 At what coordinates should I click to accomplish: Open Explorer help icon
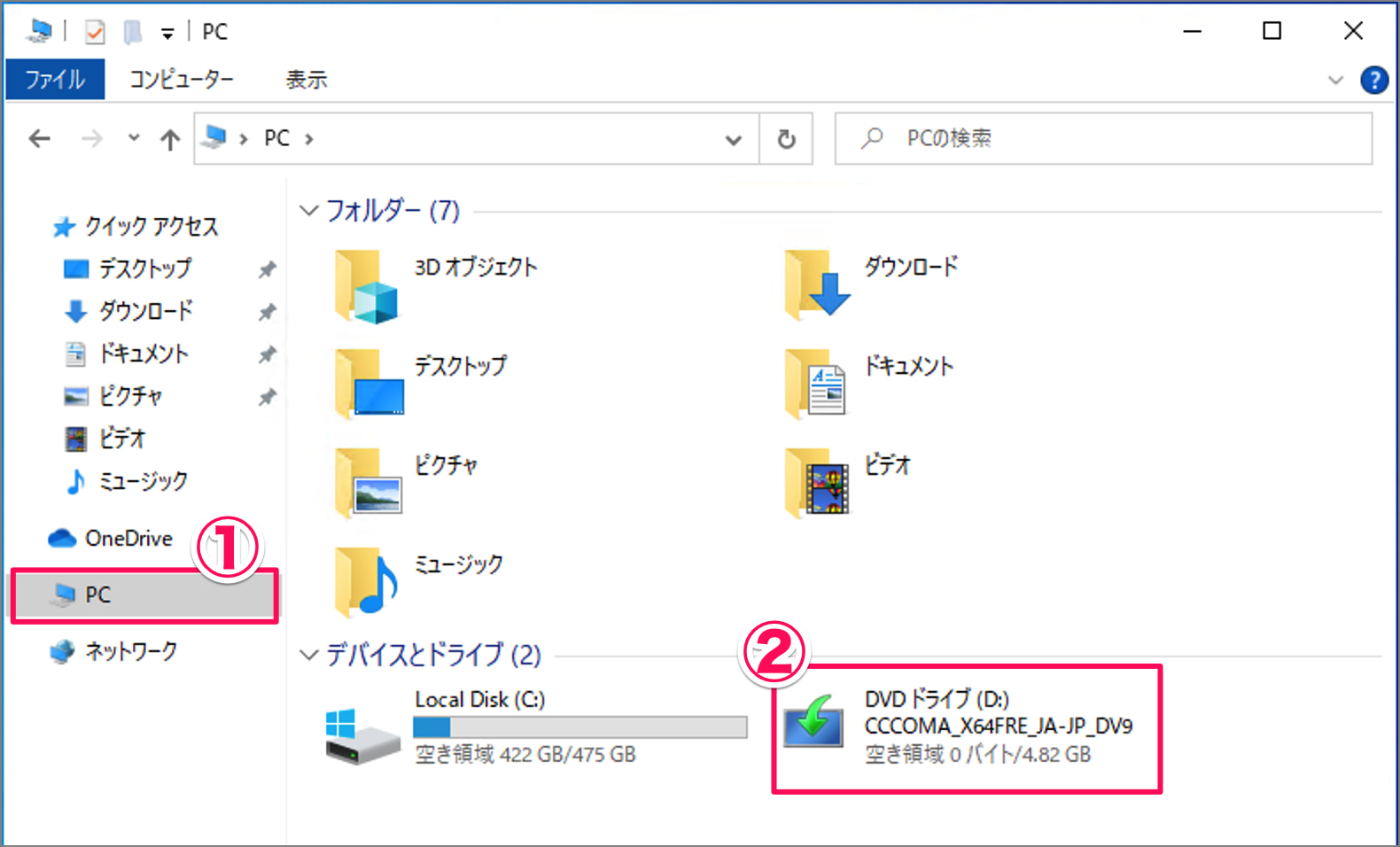1373,81
